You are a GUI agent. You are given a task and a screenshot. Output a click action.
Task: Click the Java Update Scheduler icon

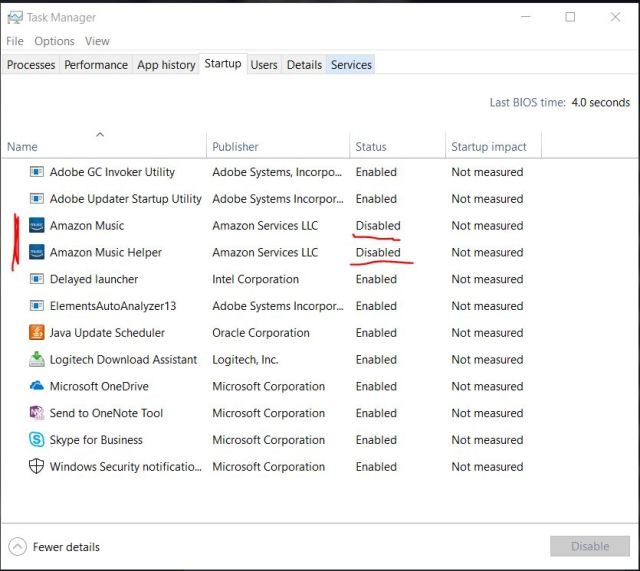pos(37,333)
